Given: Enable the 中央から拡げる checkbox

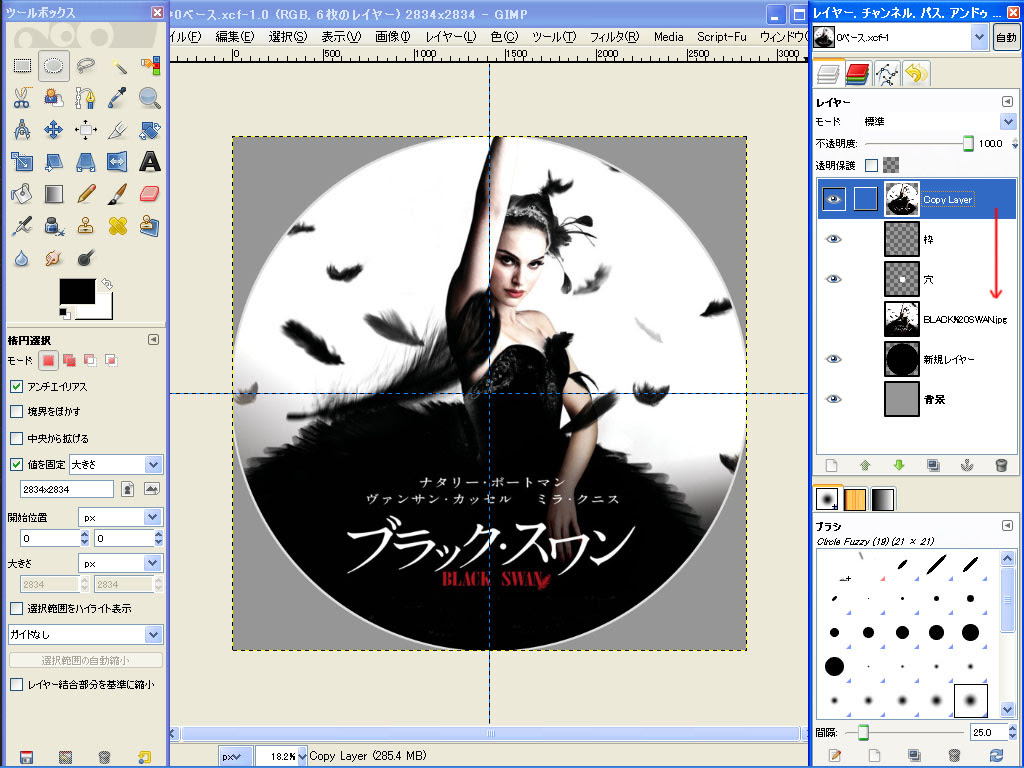Looking at the screenshot, I should (x=17, y=438).
